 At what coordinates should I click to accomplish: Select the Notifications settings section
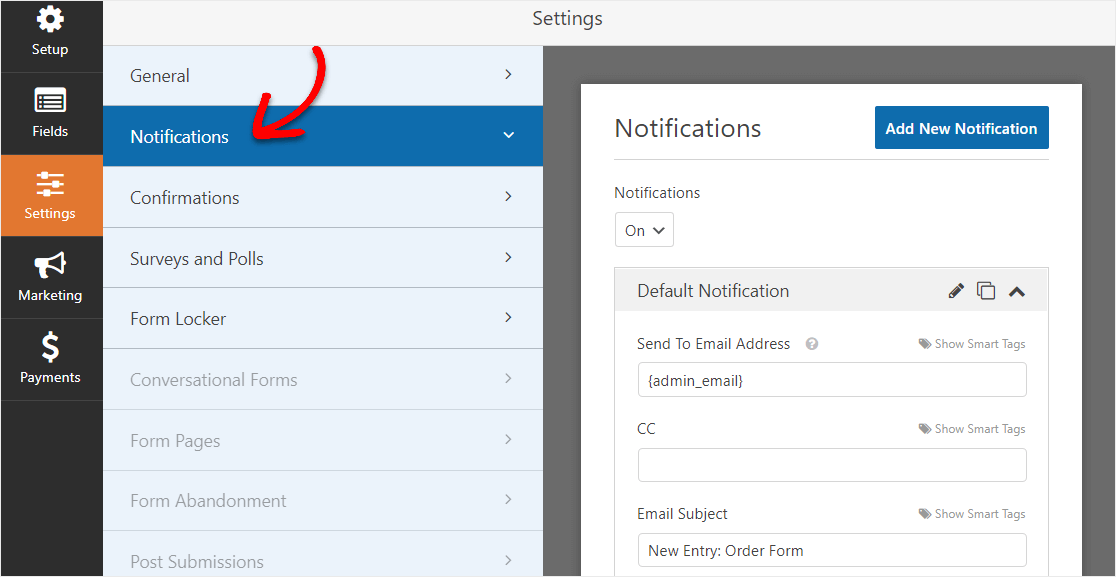point(322,136)
